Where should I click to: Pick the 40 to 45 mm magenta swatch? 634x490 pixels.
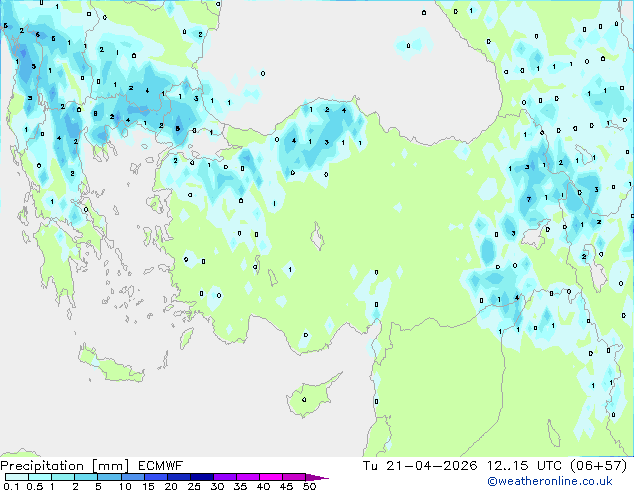tap(271, 477)
